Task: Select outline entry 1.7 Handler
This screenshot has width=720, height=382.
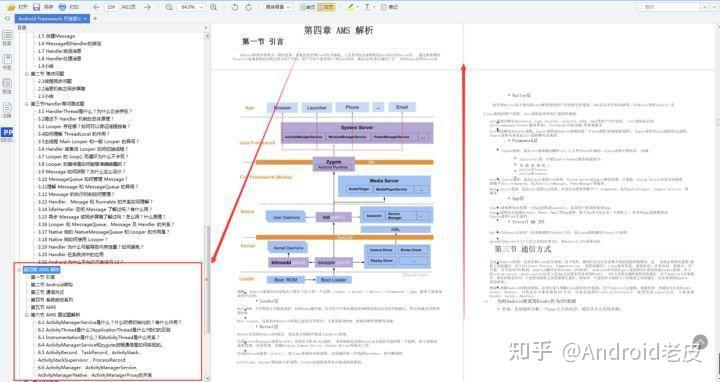Action: click(x=59, y=51)
